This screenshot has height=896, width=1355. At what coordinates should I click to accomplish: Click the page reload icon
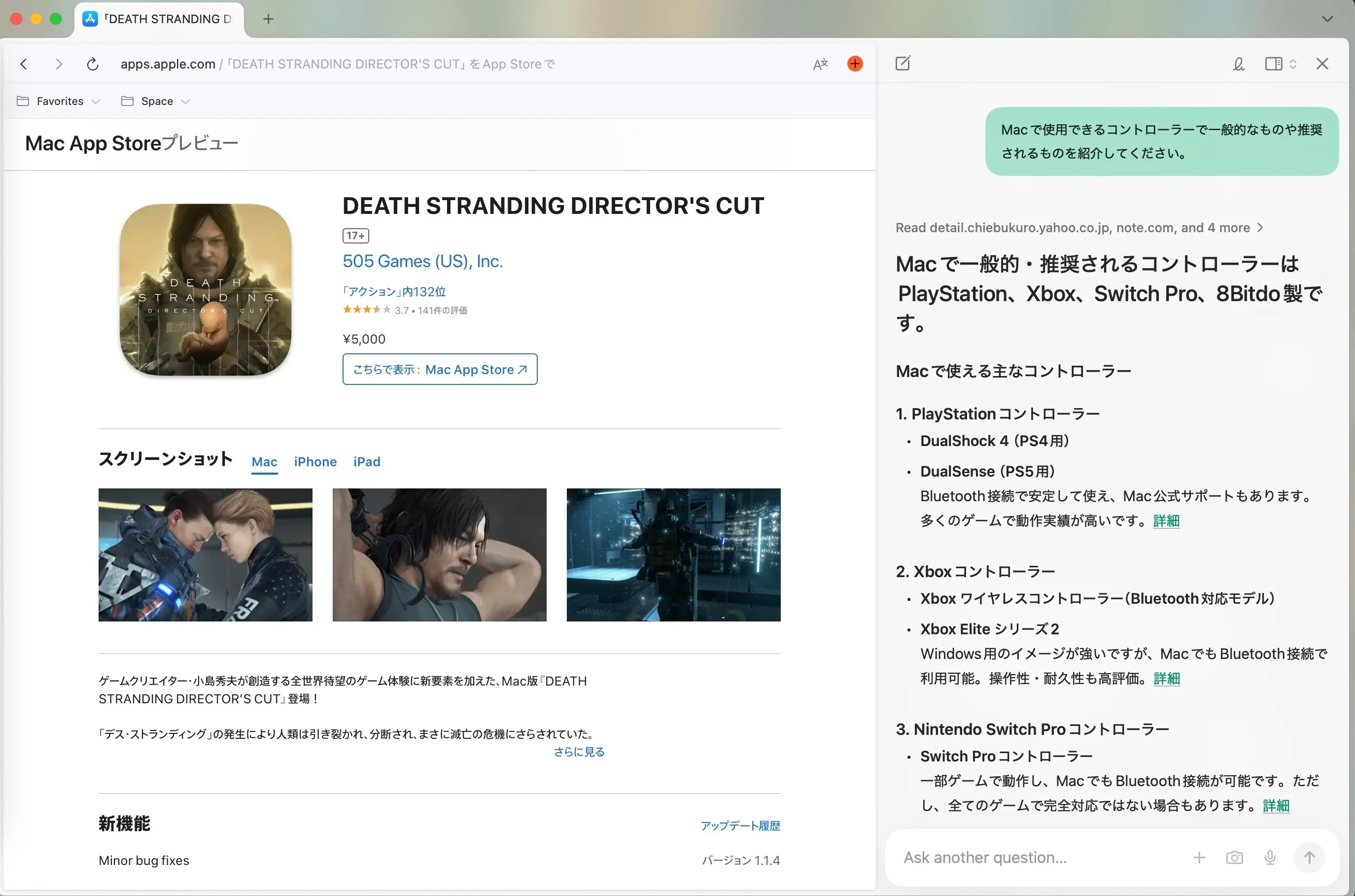point(93,64)
